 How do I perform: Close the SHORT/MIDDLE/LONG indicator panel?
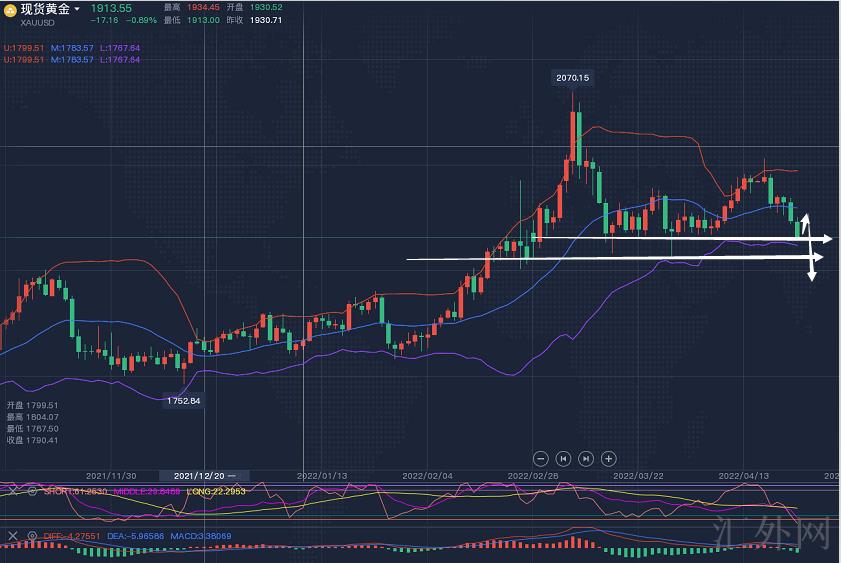point(13,491)
